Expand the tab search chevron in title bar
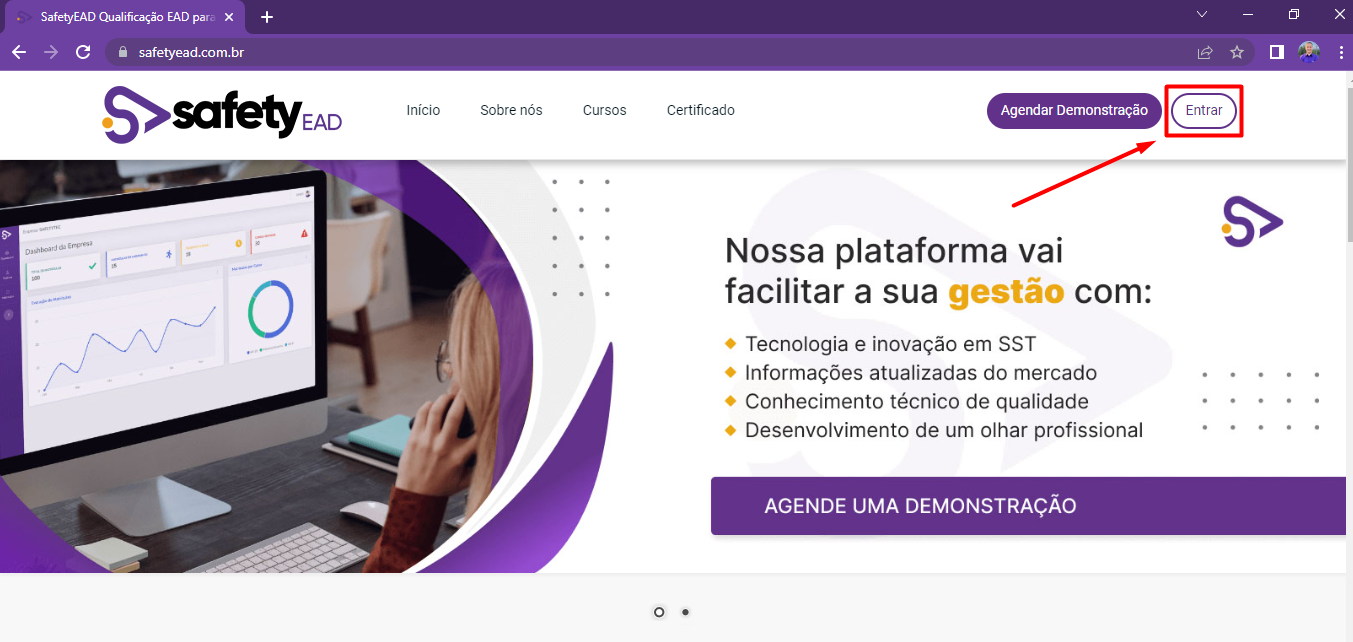Screen dimensions: 1353x642 1202,14
